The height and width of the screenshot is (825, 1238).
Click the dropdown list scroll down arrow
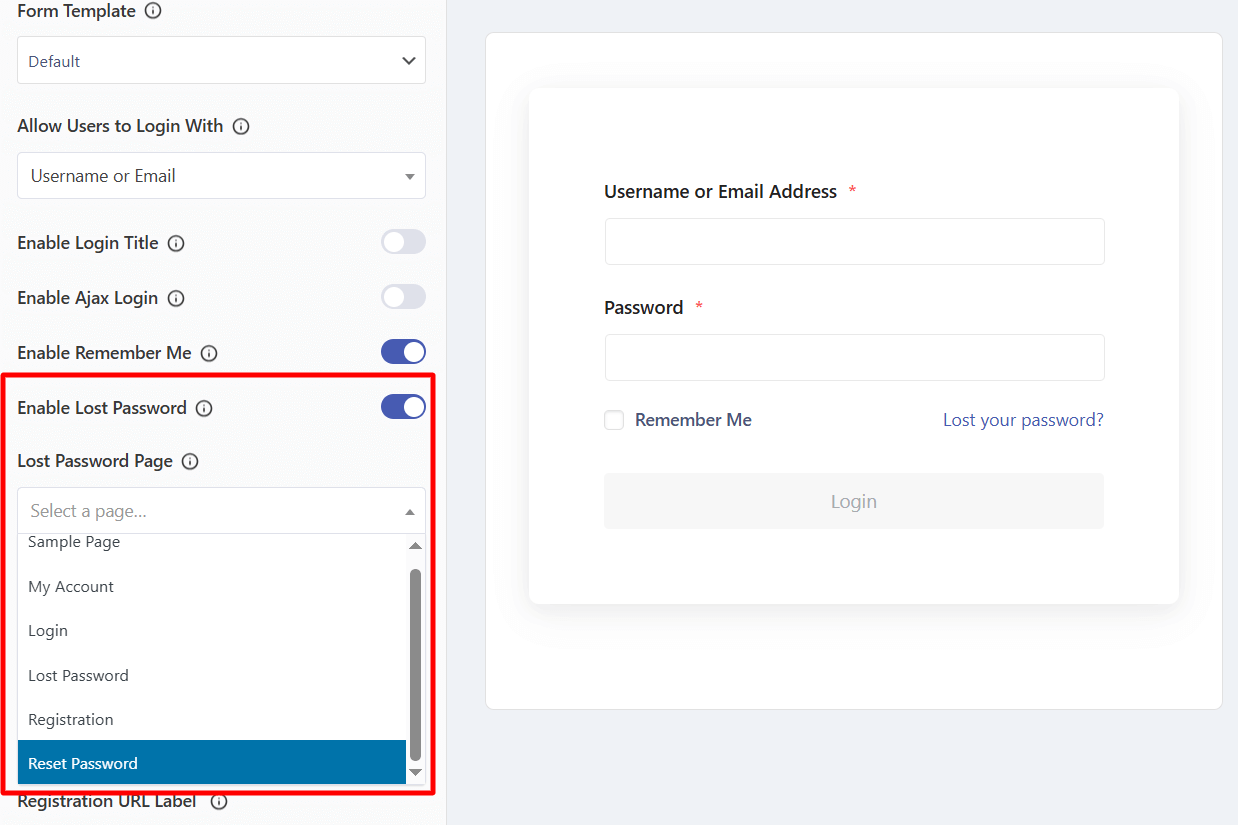point(416,772)
